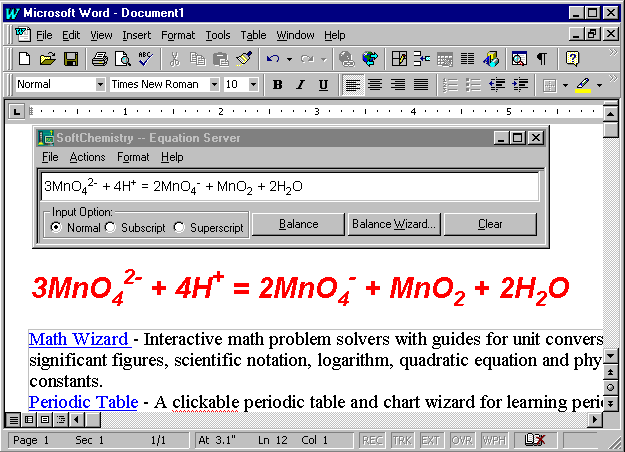Click the Balance button

[x=298, y=224]
